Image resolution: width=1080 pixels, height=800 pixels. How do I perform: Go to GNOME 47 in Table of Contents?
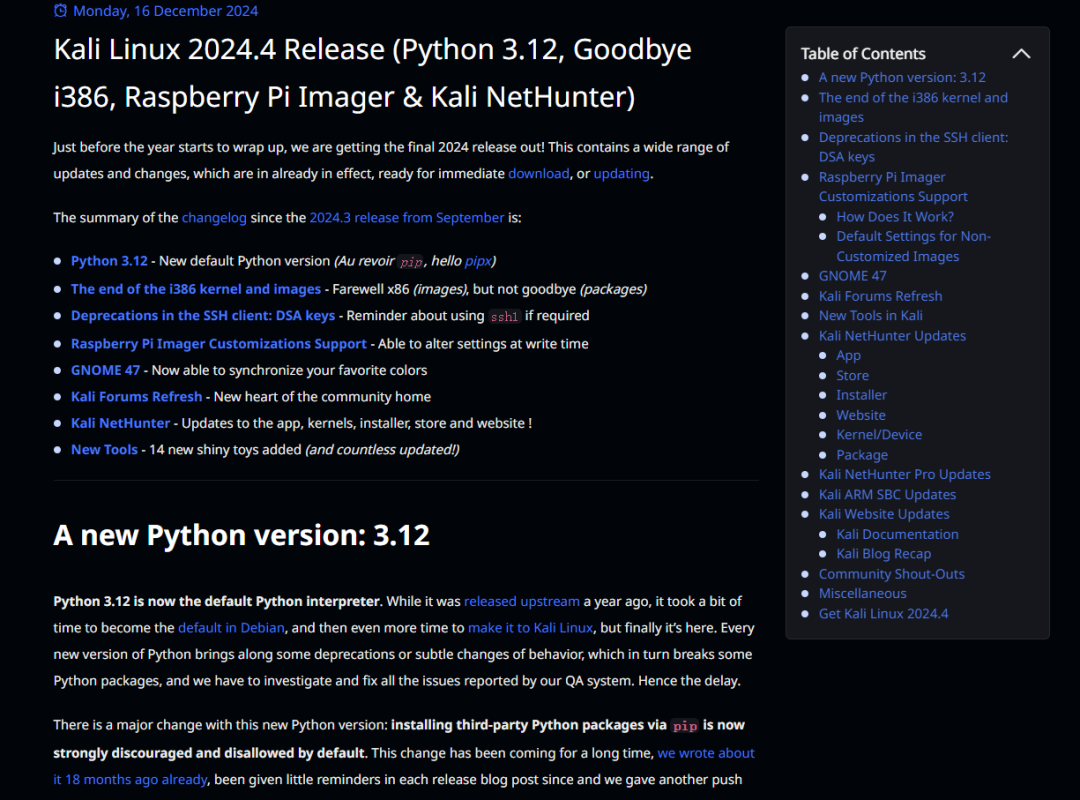click(x=852, y=276)
